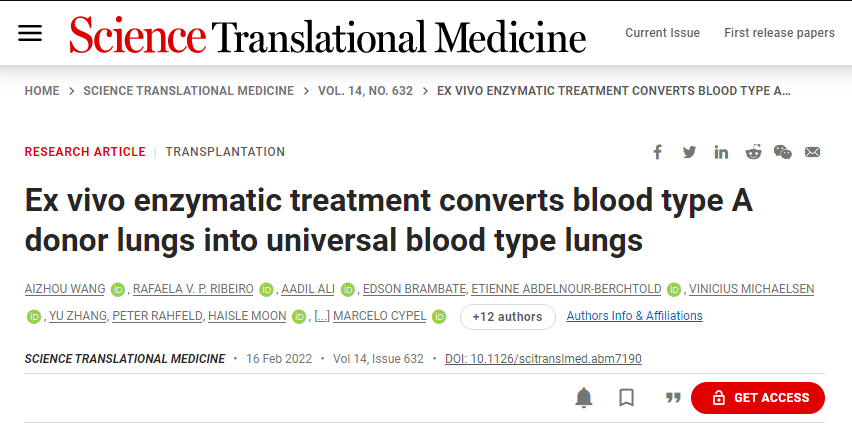Open Current Issue menu item

[x=662, y=33]
